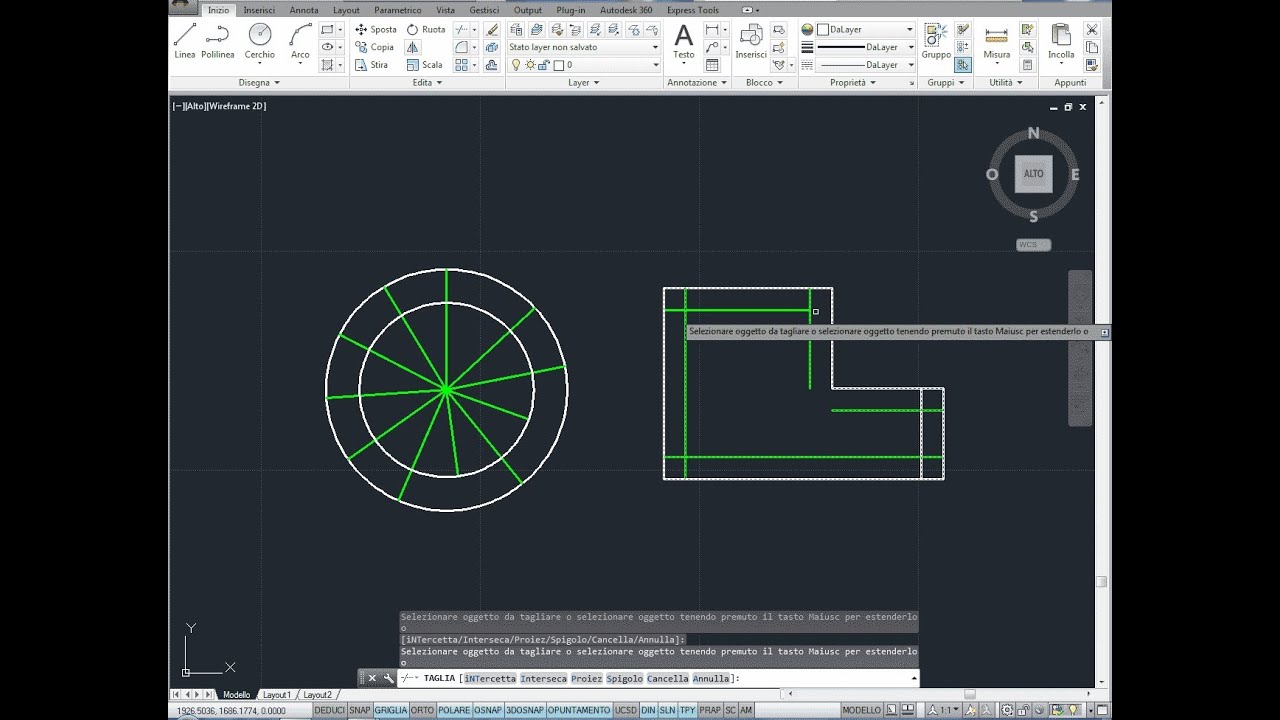Choose the Spigolo command option

[x=624, y=678]
